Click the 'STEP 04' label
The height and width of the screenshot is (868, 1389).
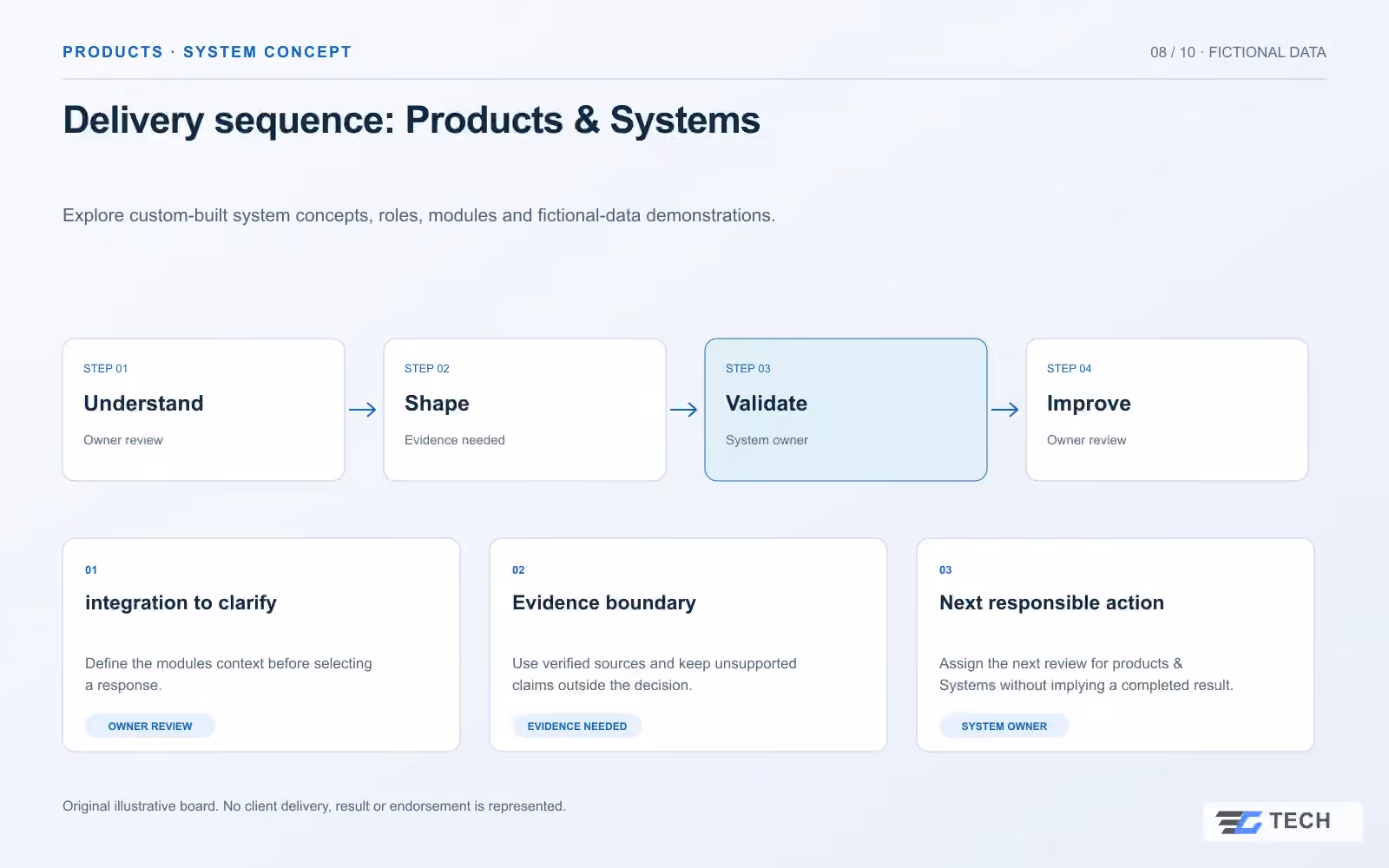click(x=1070, y=368)
